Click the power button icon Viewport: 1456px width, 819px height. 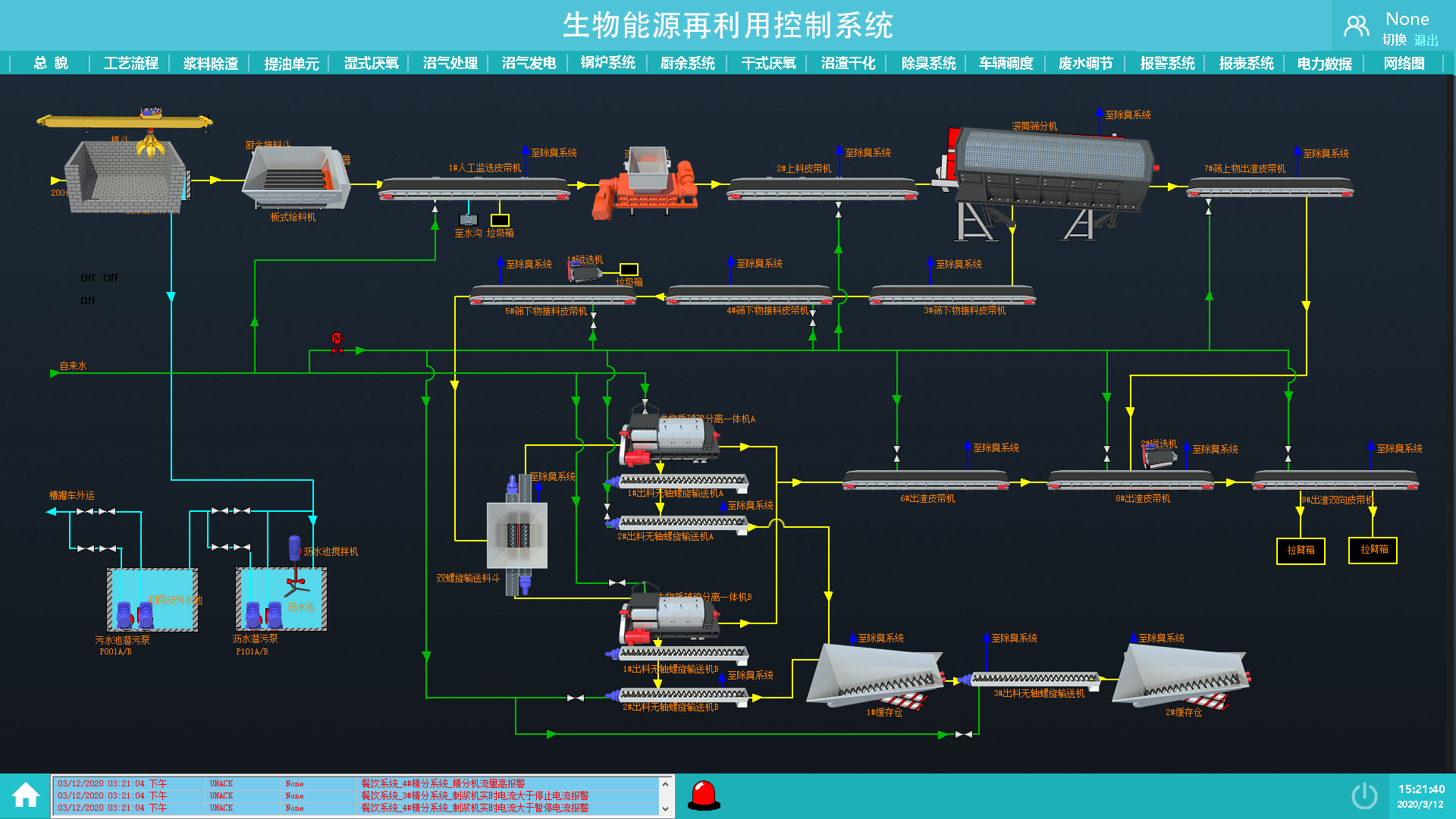tap(1364, 795)
